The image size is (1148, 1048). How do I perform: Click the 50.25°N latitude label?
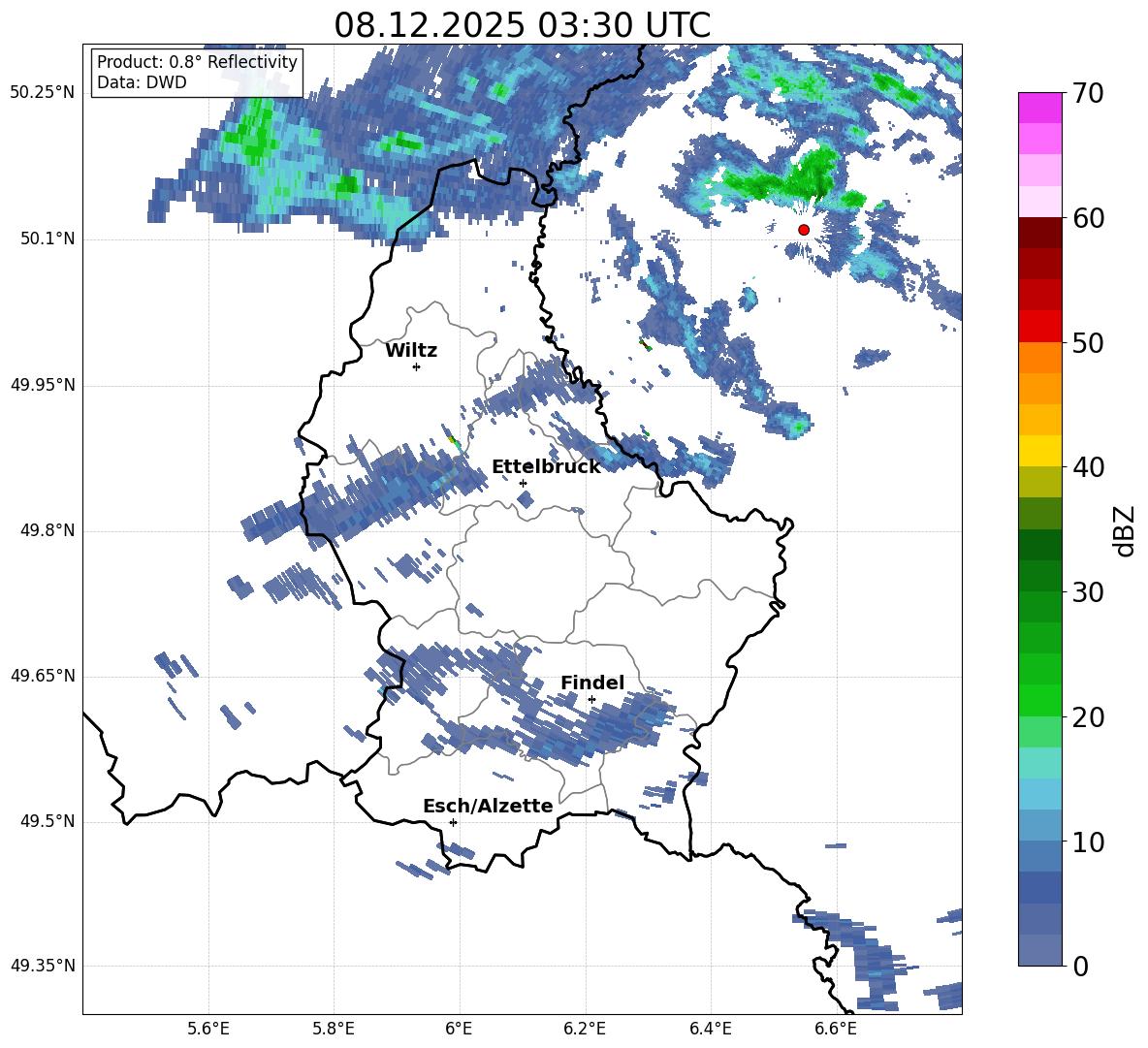(43, 93)
